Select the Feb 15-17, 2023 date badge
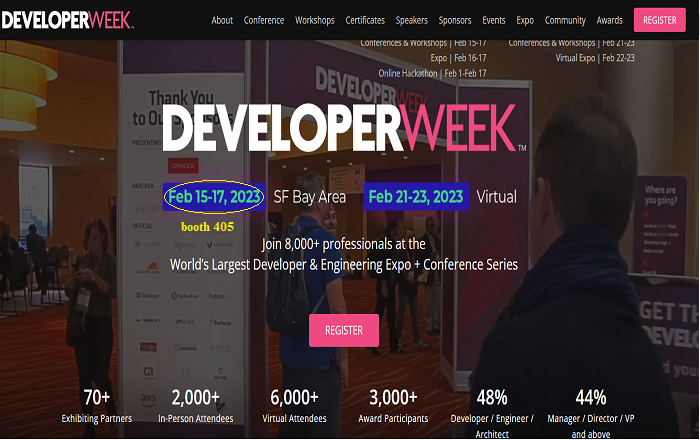The image size is (700, 440). click(x=214, y=196)
